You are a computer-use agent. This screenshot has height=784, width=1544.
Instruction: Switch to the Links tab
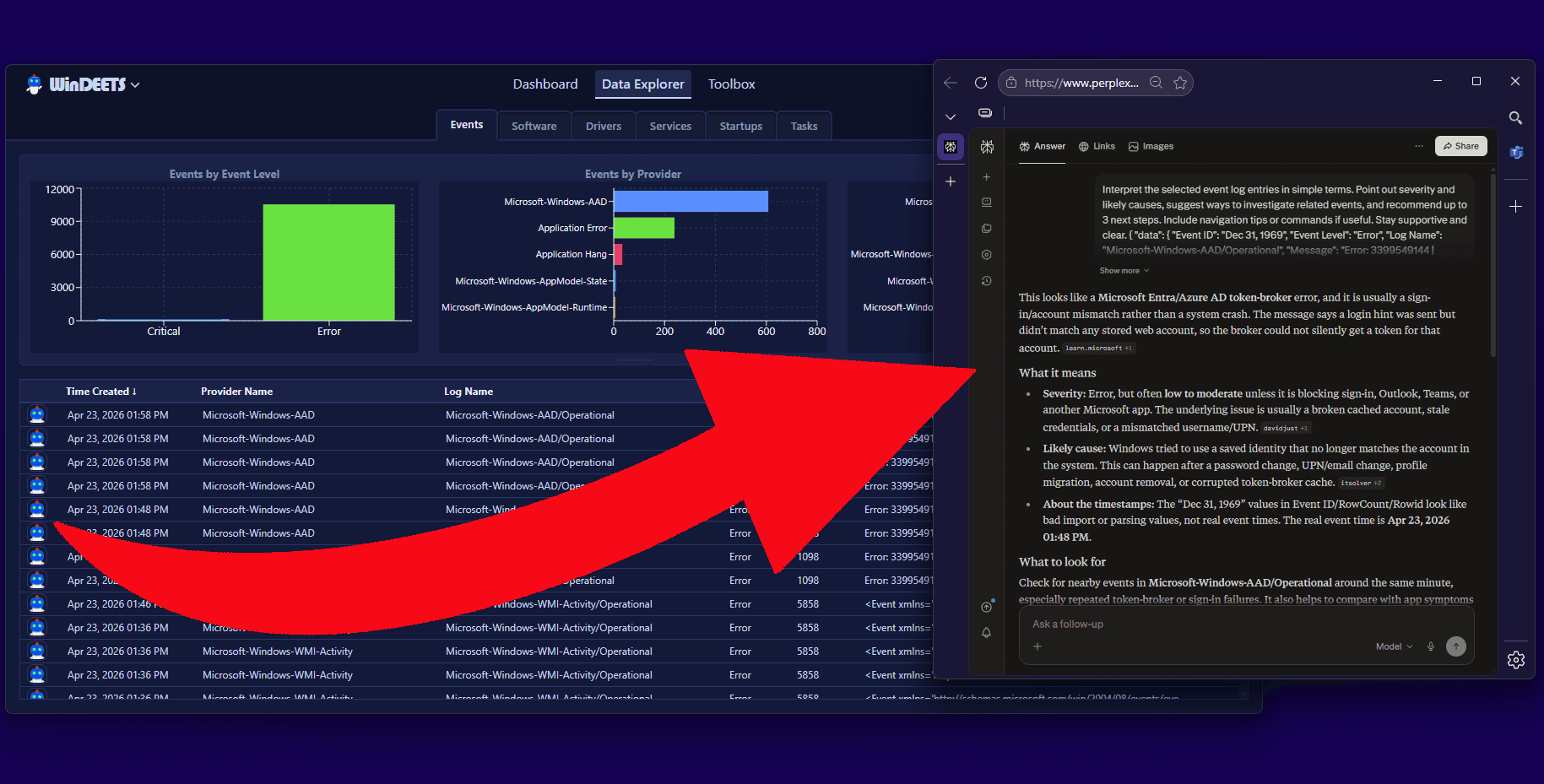pyautogui.click(x=1097, y=147)
